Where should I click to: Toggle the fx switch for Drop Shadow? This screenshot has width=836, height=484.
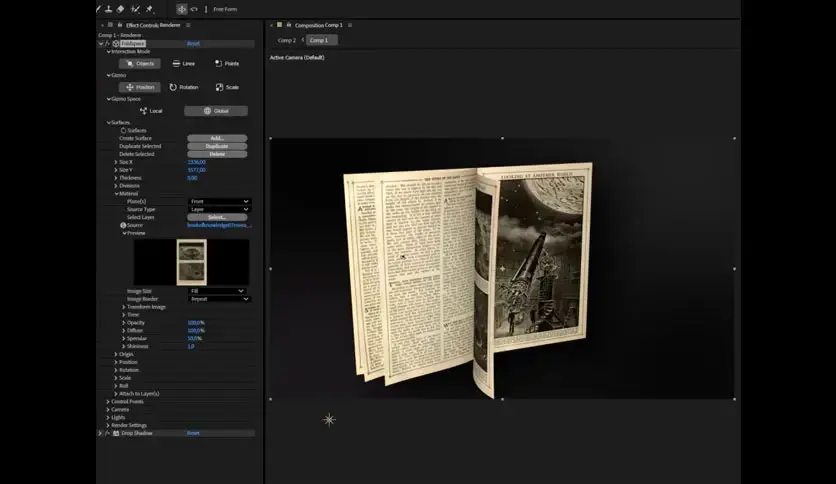click(x=108, y=433)
